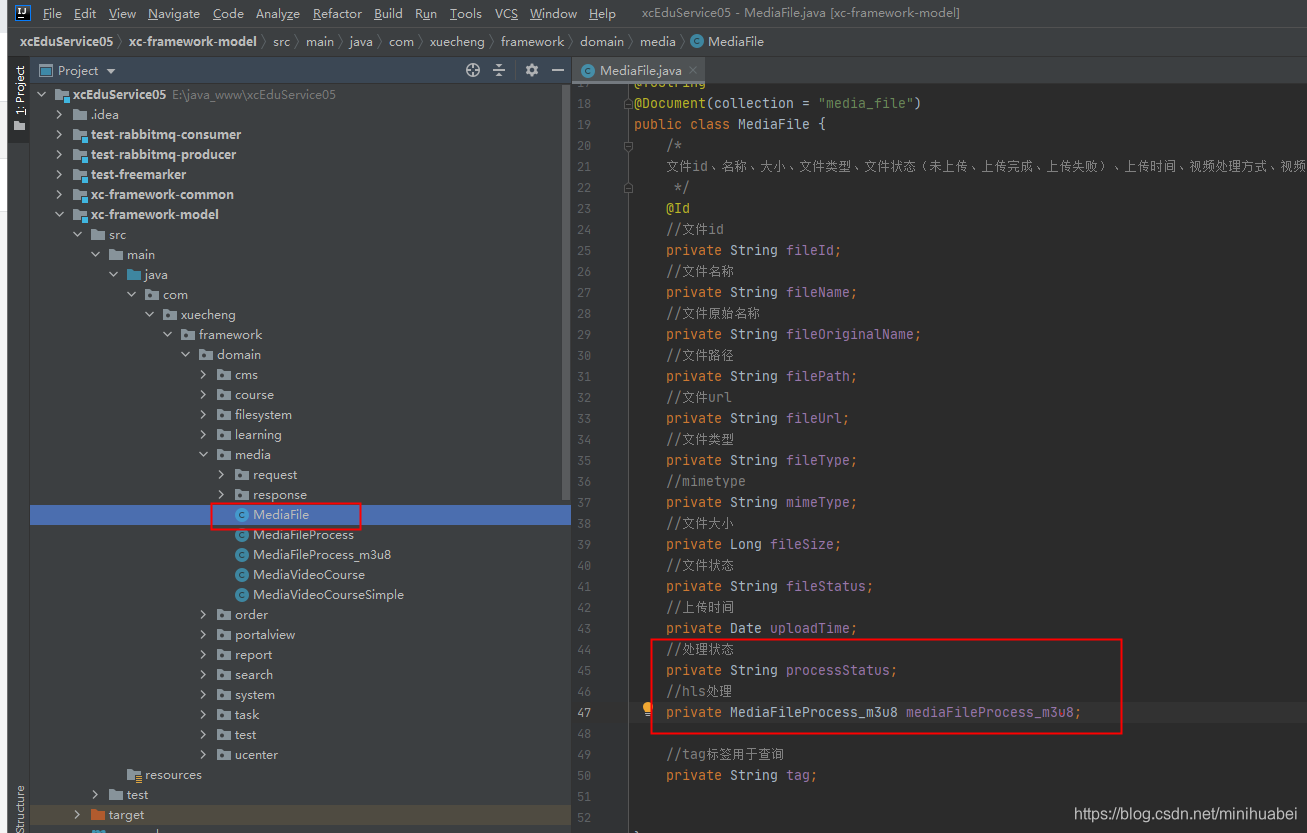Select MediaFile class in the tree
Image resolution: width=1307 pixels, height=833 pixels.
pos(281,515)
